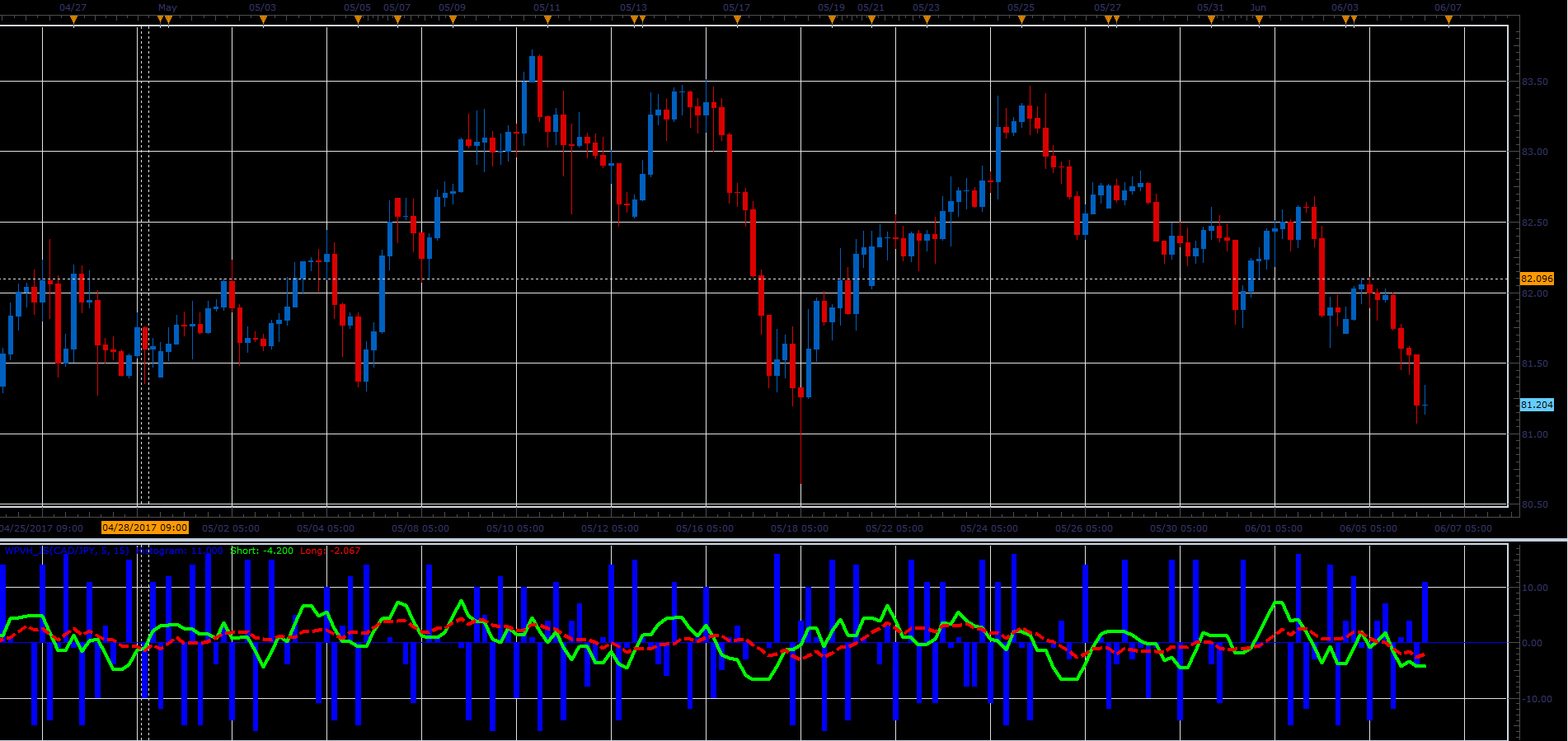Click the 81.00 price axis label
Viewport: 1568px width, 741px height.
tap(1535, 434)
